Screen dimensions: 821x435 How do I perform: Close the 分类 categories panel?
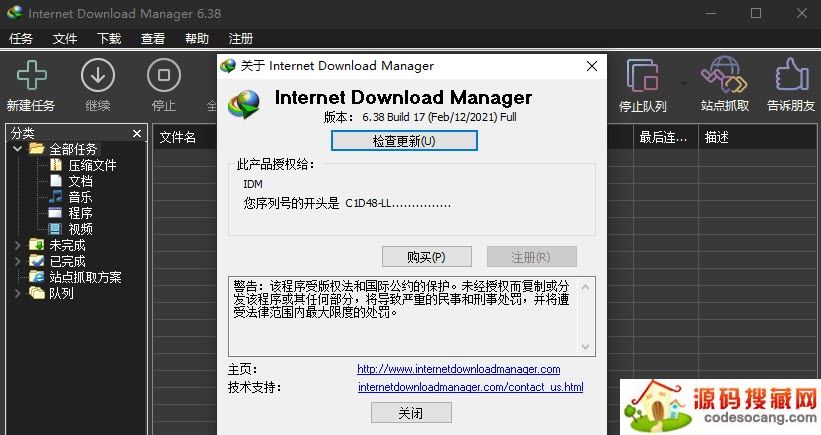[x=137, y=133]
